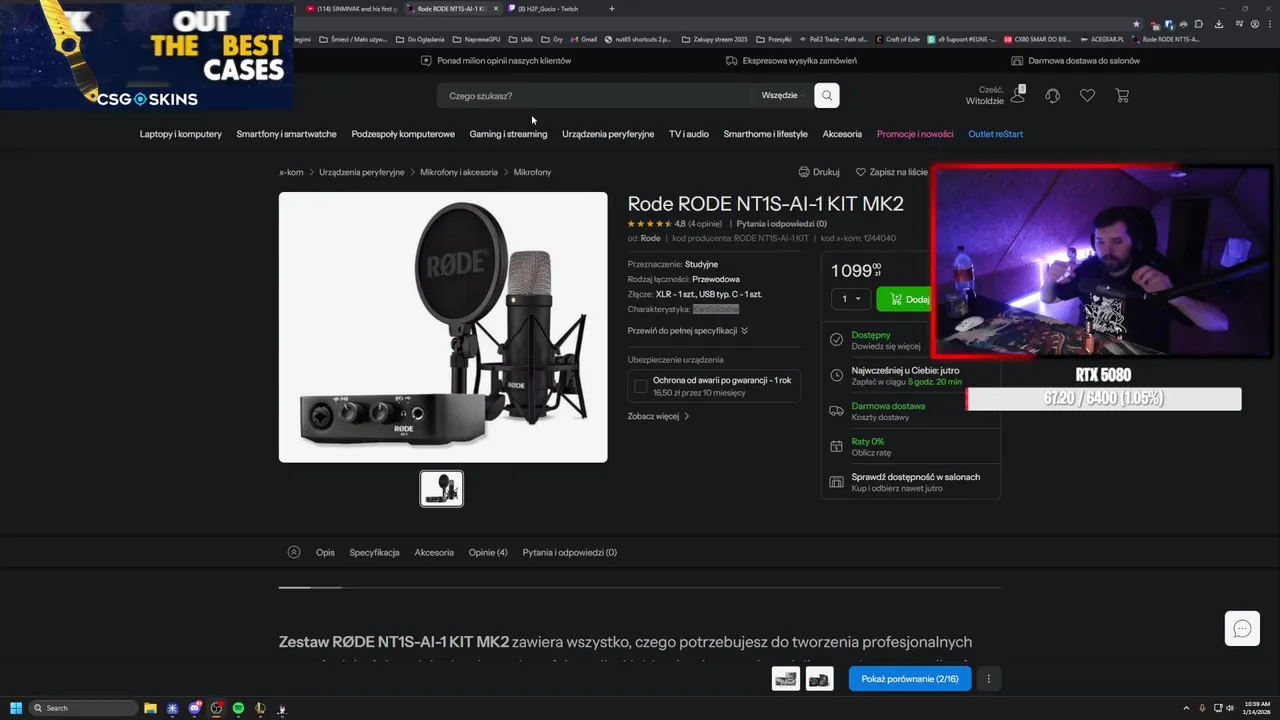Show hidden system tray icons chevron
The width and height of the screenshot is (1280, 720).
coord(1187,708)
